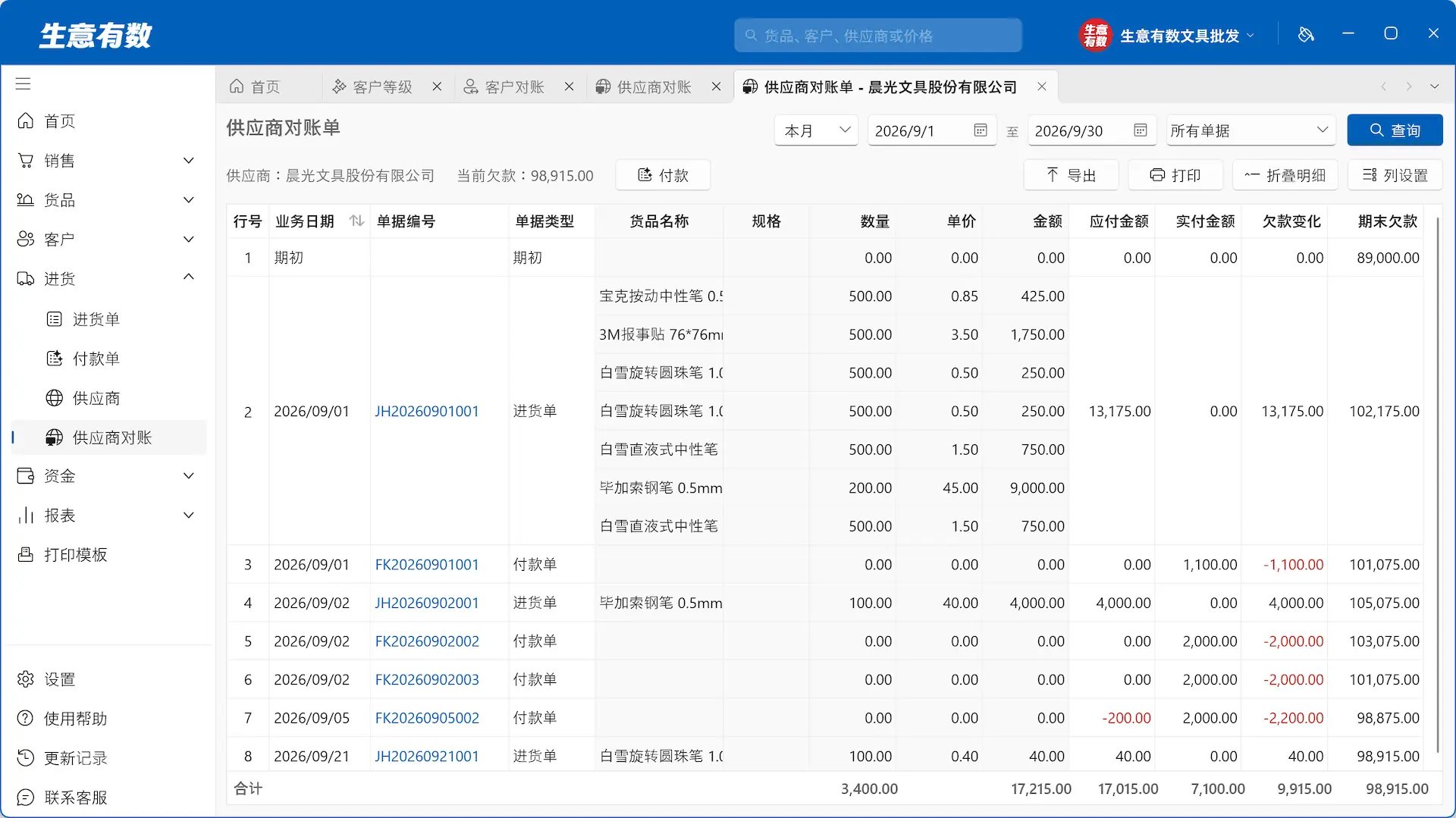The width and height of the screenshot is (1456, 818).
Task: Open 供应商 in sidebar
Action: tap(108, 398)
